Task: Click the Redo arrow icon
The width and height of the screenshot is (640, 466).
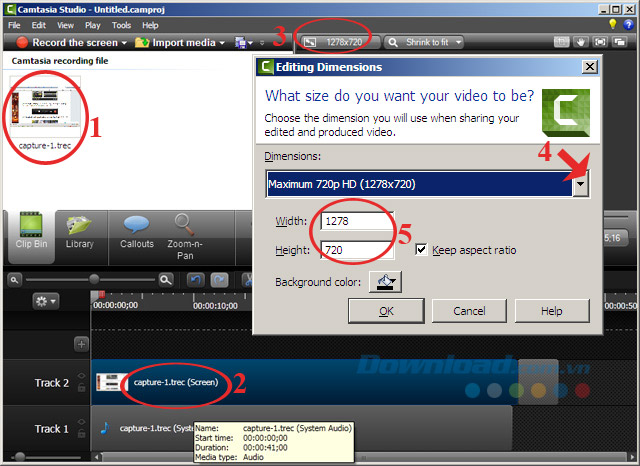Action: [x=220, y=280]
